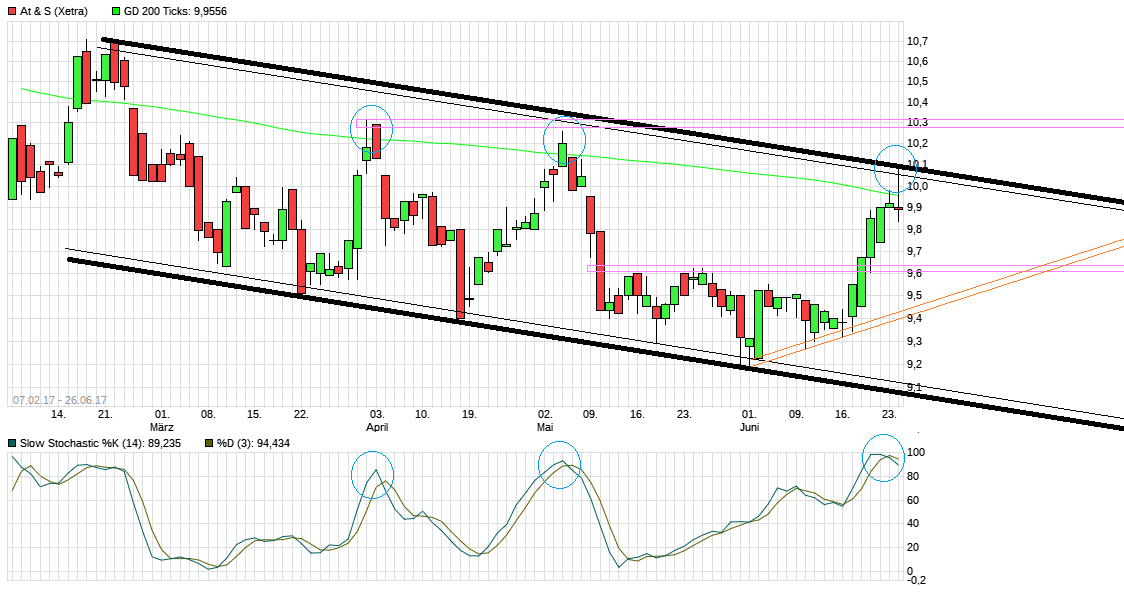Viewport: 1124px width, 594px height.
Task: Click price axis value 9,8
Action: (x=915, y=230)
